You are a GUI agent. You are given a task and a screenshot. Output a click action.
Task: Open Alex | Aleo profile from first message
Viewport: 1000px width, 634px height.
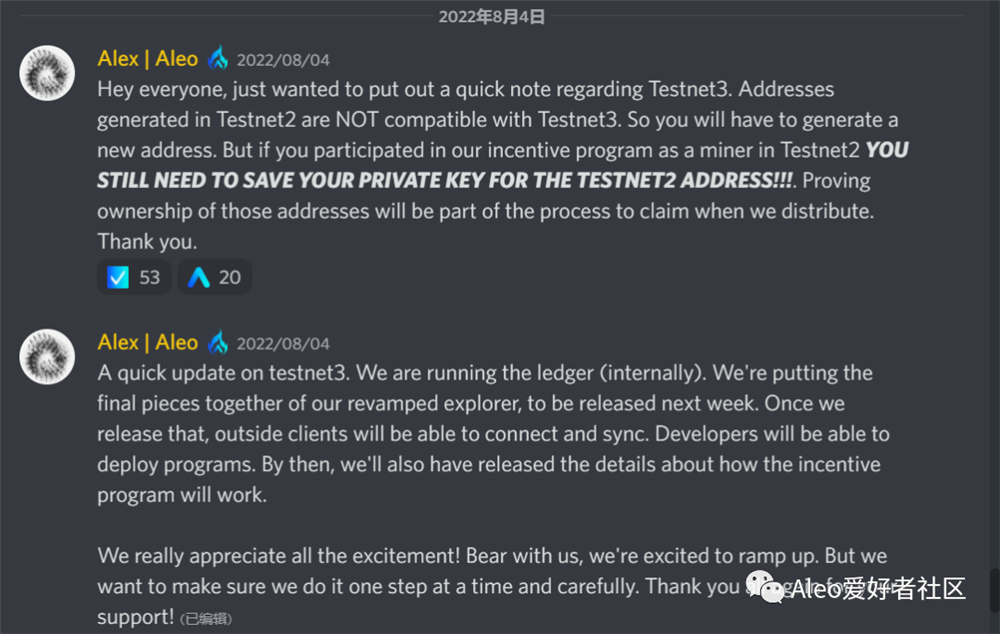pyautogui.click(x=147, y=59)
